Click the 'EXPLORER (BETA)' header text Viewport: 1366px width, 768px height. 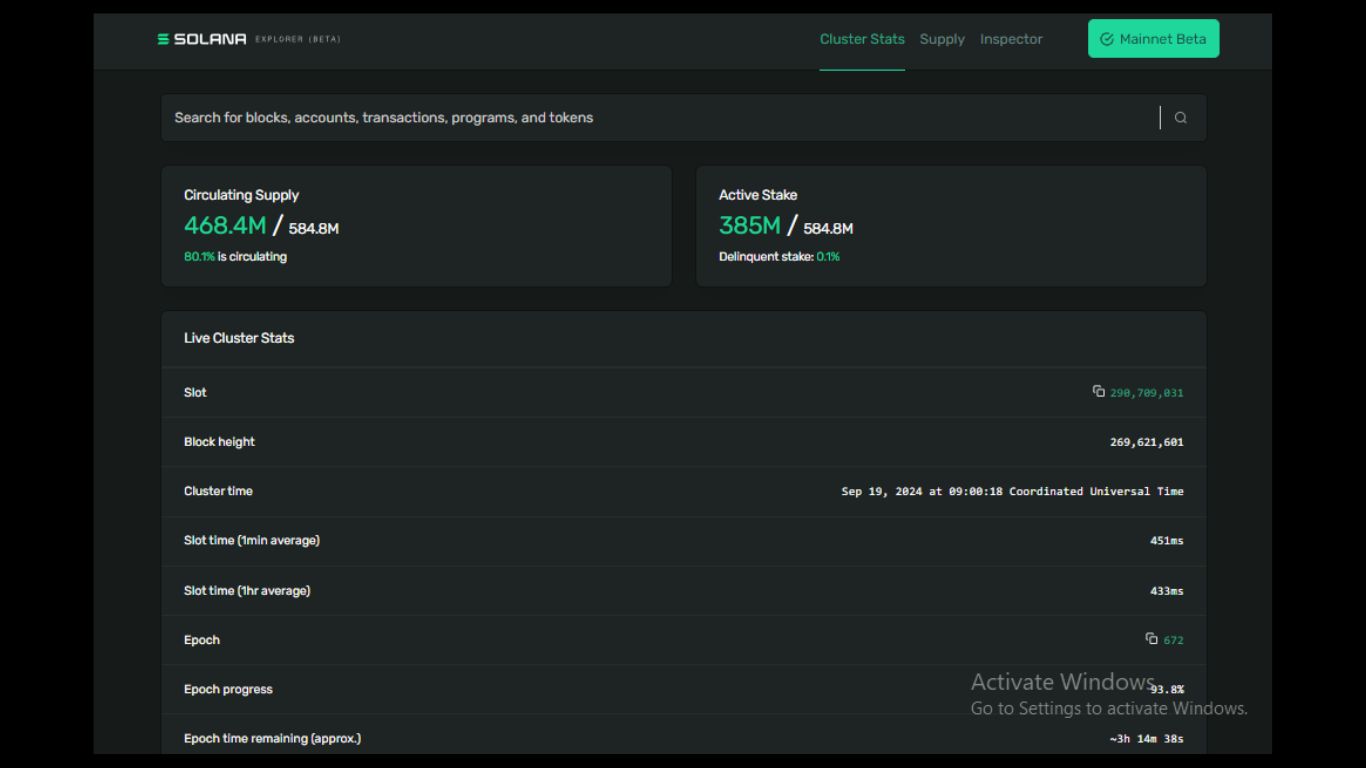[298, 39]
